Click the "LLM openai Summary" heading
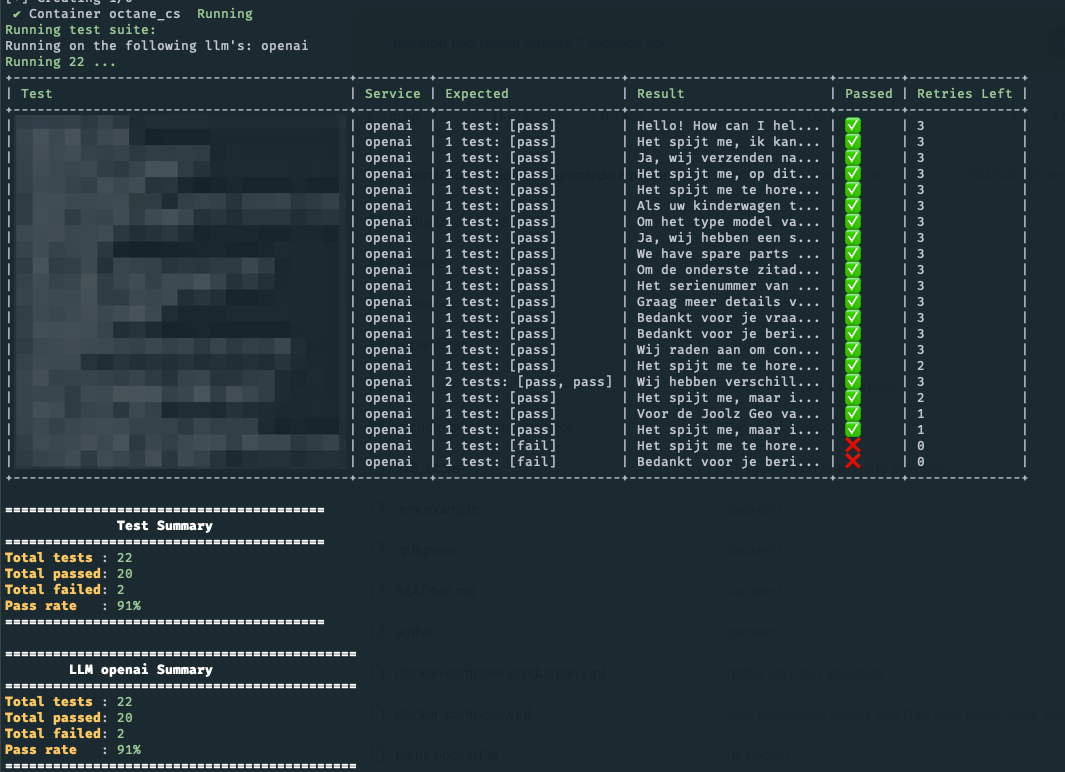This screenshot has width=1065, height=772. click(141, 669)
